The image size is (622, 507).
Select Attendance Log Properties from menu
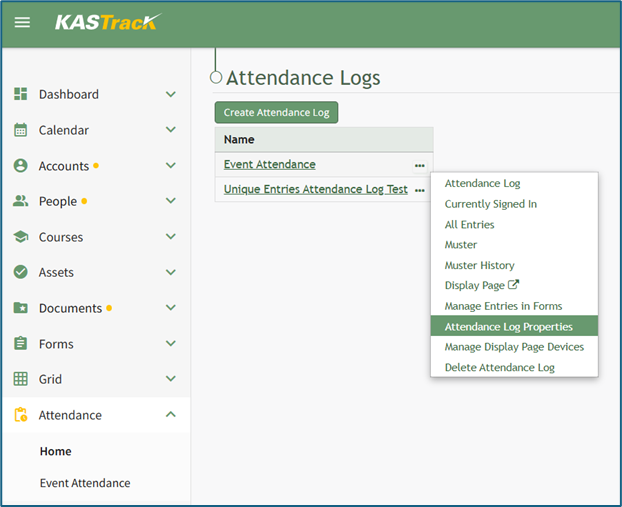(508, 327)
